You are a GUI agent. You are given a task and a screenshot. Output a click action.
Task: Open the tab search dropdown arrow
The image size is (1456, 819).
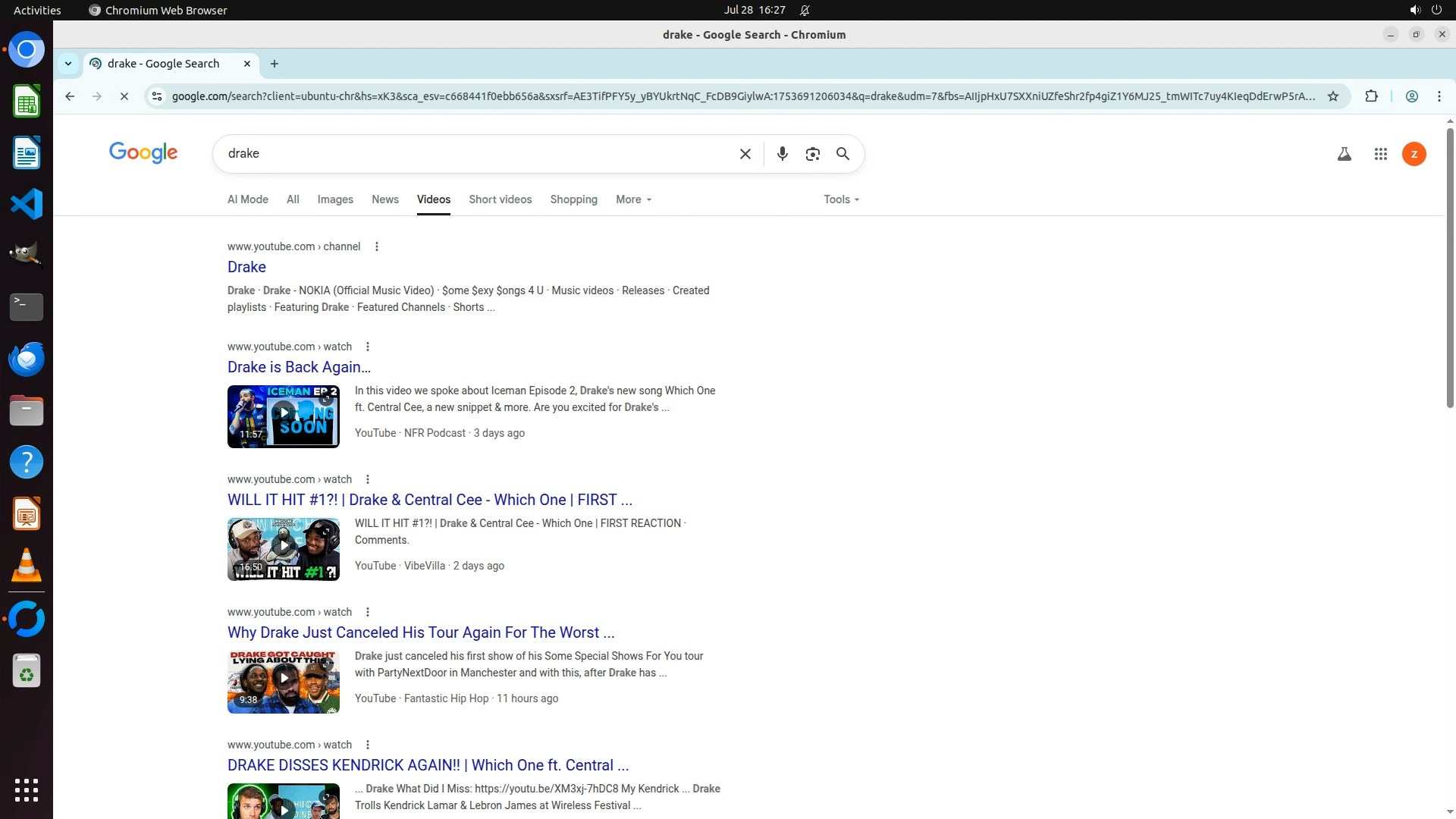pyautogui.click(x=68, y=64)
